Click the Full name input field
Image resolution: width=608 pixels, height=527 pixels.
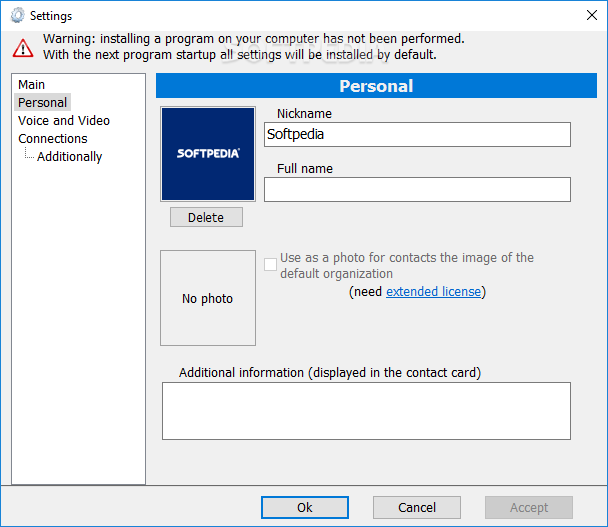(417, 190)
